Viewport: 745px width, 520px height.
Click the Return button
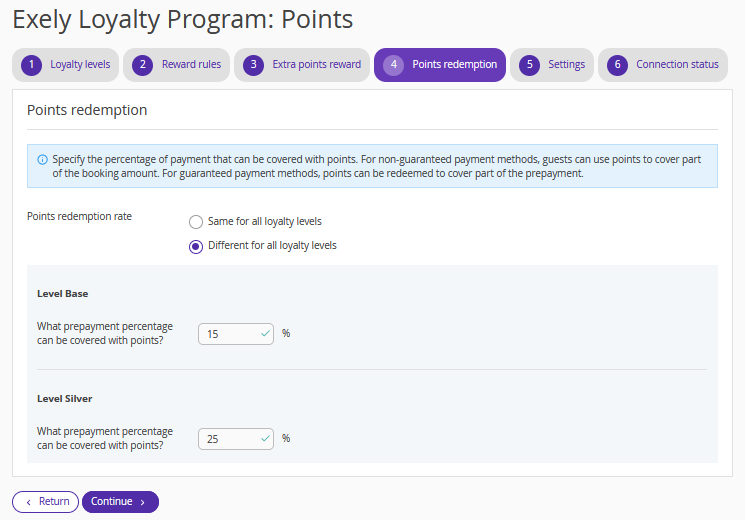[x=46, y=502]
